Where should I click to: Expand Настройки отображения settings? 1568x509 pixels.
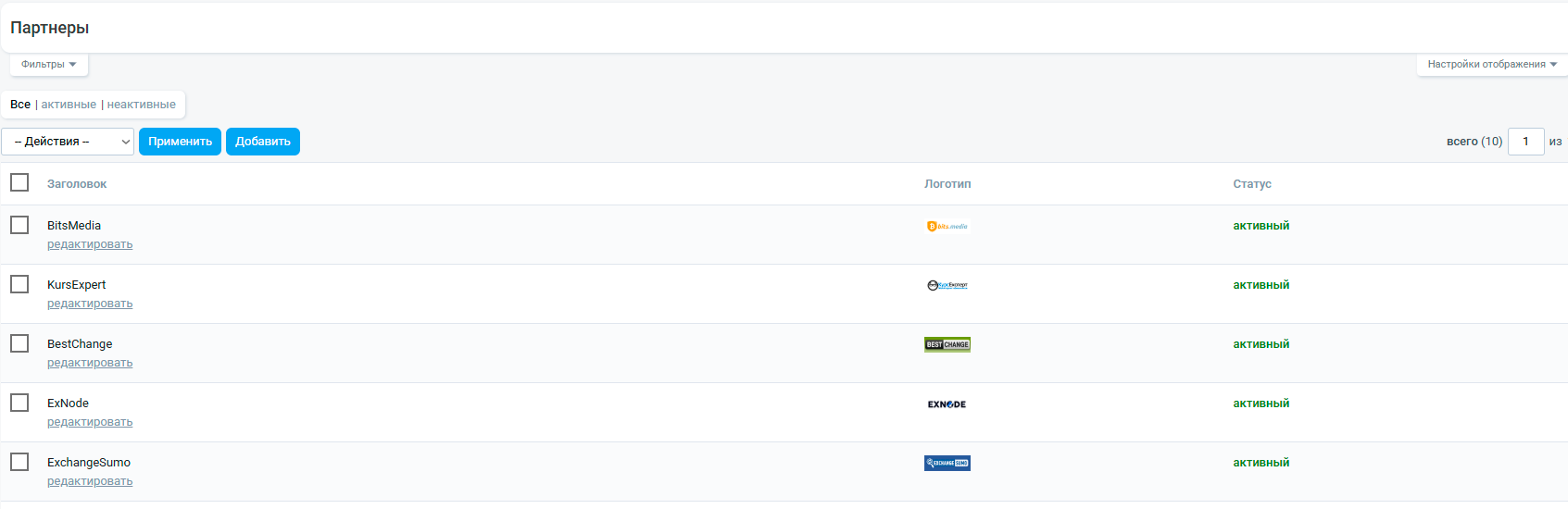point(1492,65)
